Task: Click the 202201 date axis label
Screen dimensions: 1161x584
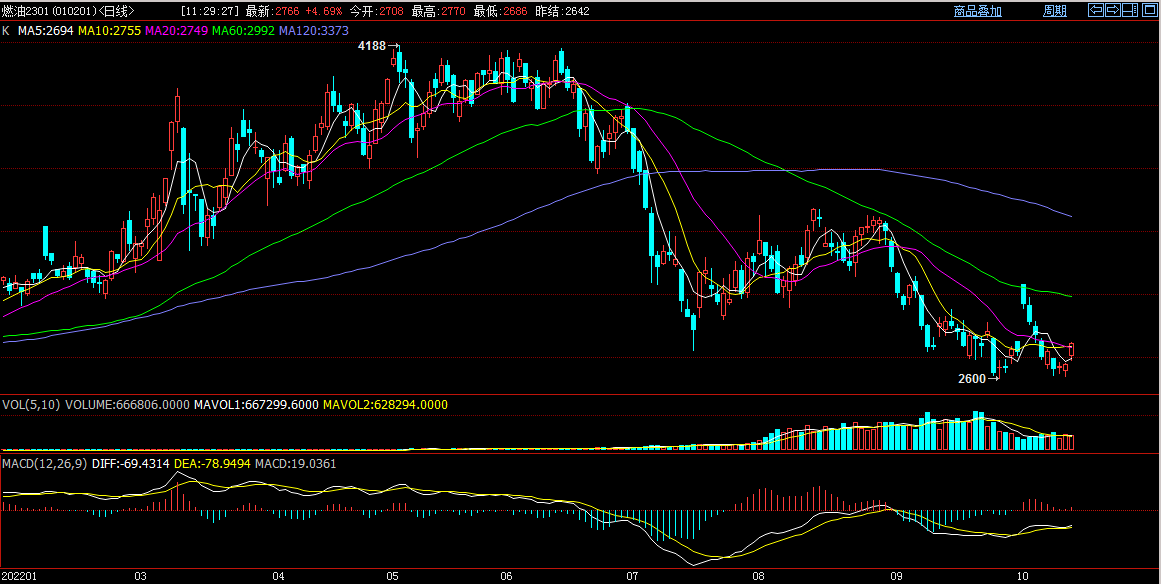Action: coord(19,576)
